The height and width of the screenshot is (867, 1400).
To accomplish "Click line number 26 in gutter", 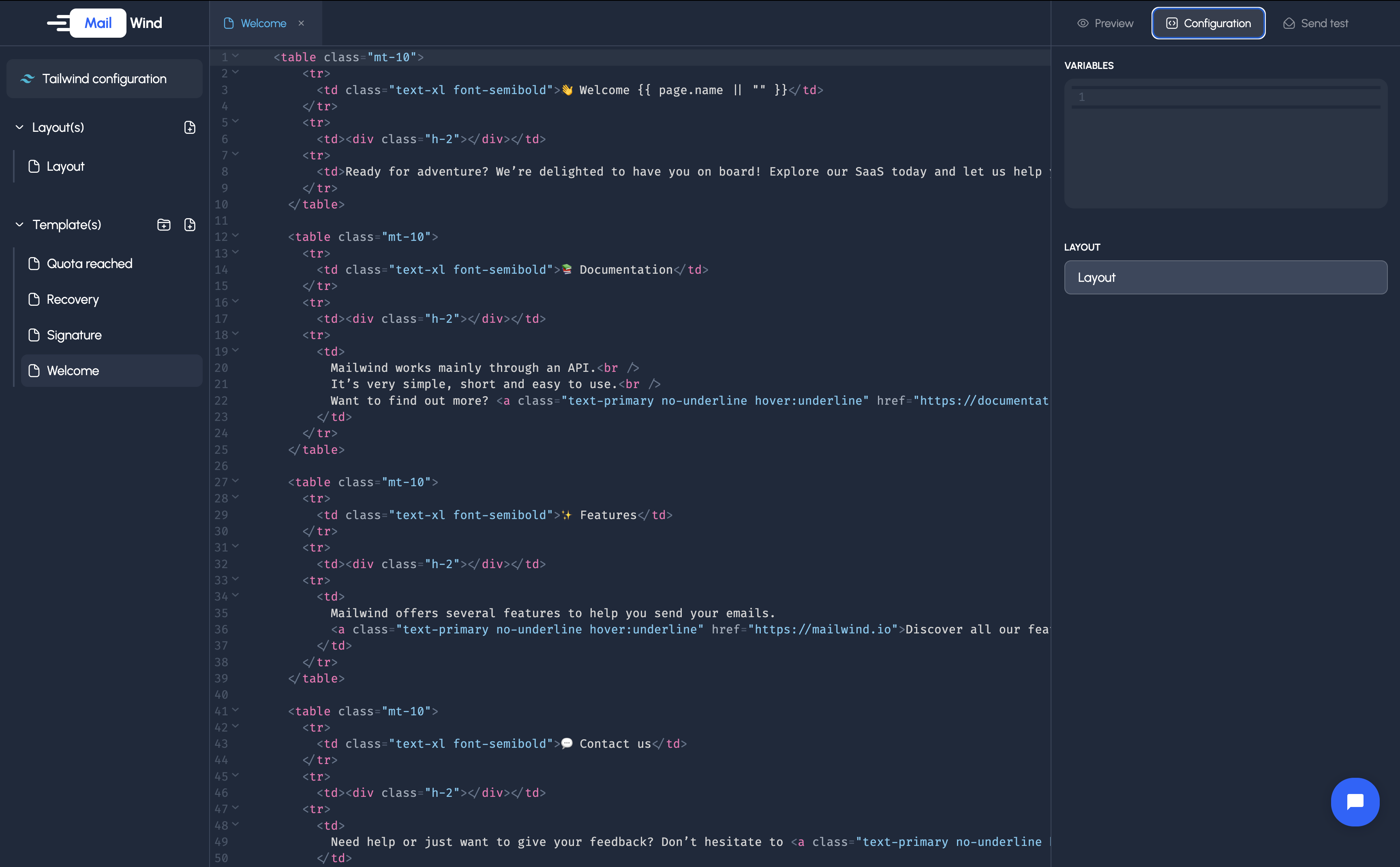I will (x=221, y=466).
